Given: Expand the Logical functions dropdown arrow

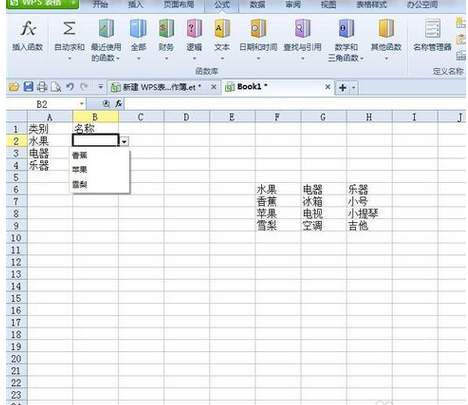Looking at the screenshot, I should tap(194, 59).
